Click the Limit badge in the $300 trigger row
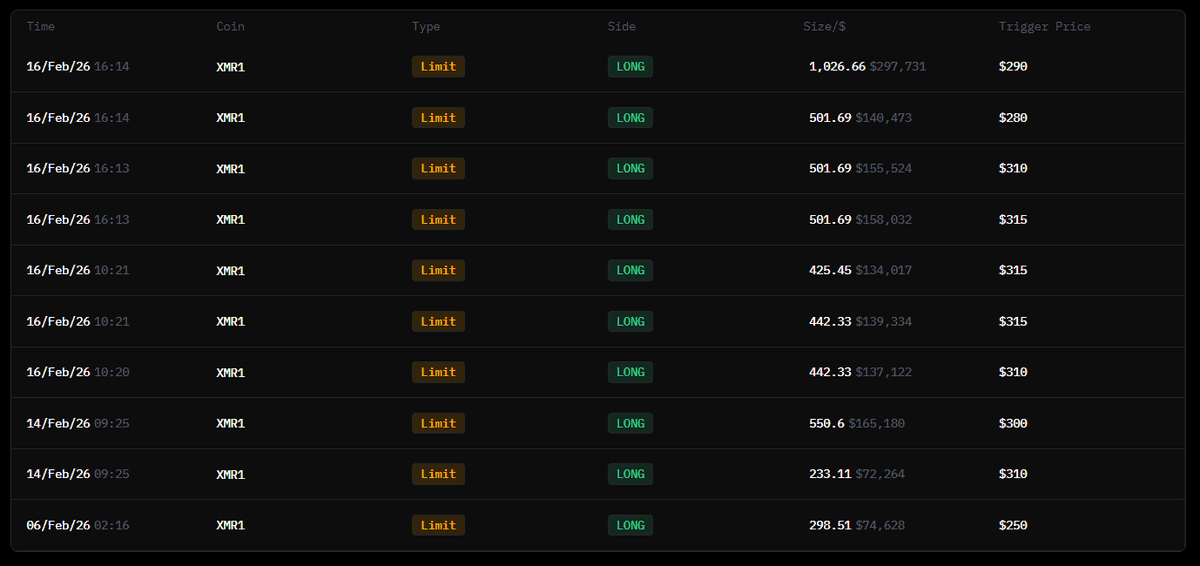The height and width of the screenshot is (566, 1200). (x=438, y=423)
